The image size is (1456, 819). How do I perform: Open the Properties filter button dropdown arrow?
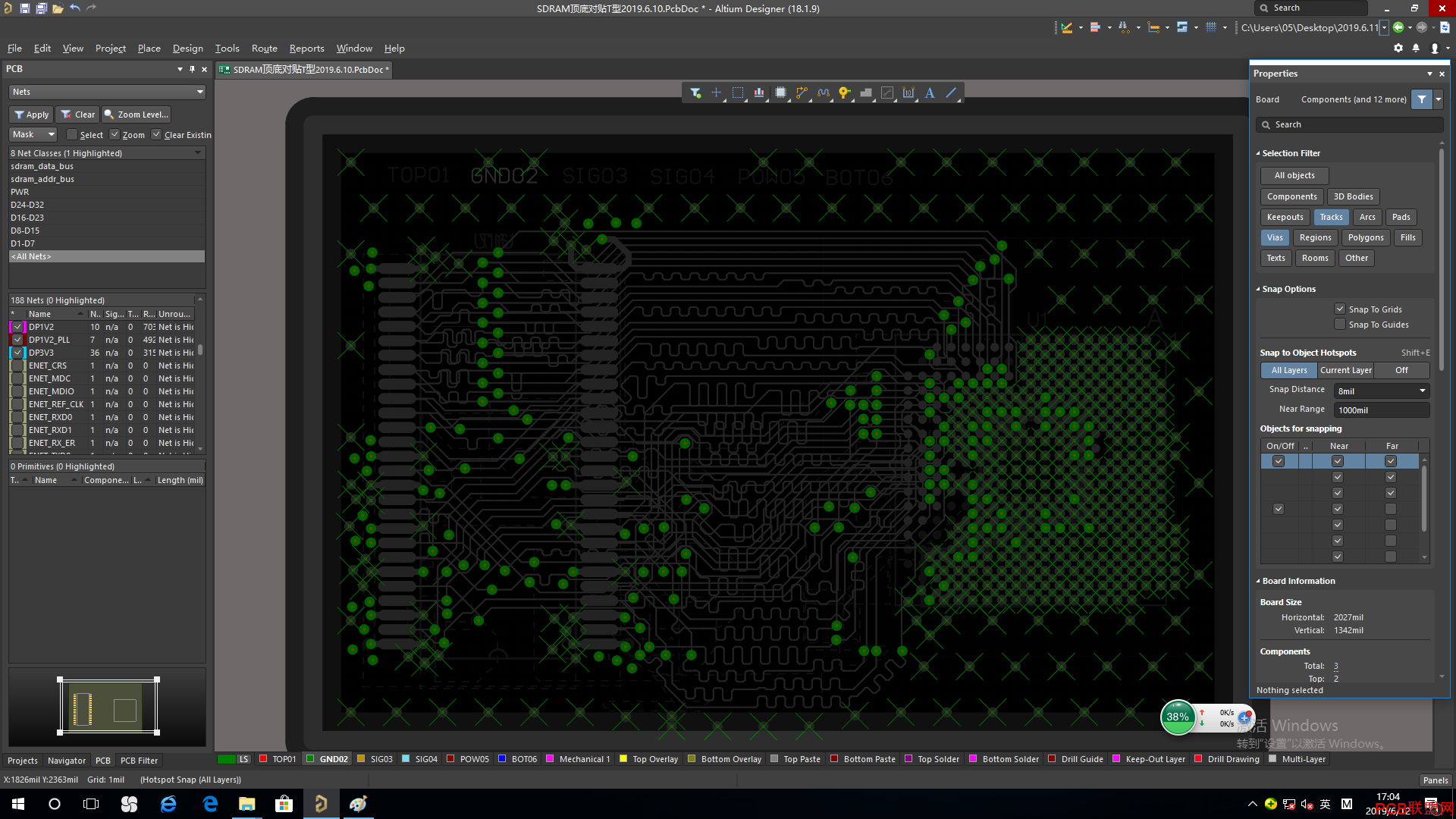[1438, 99]
